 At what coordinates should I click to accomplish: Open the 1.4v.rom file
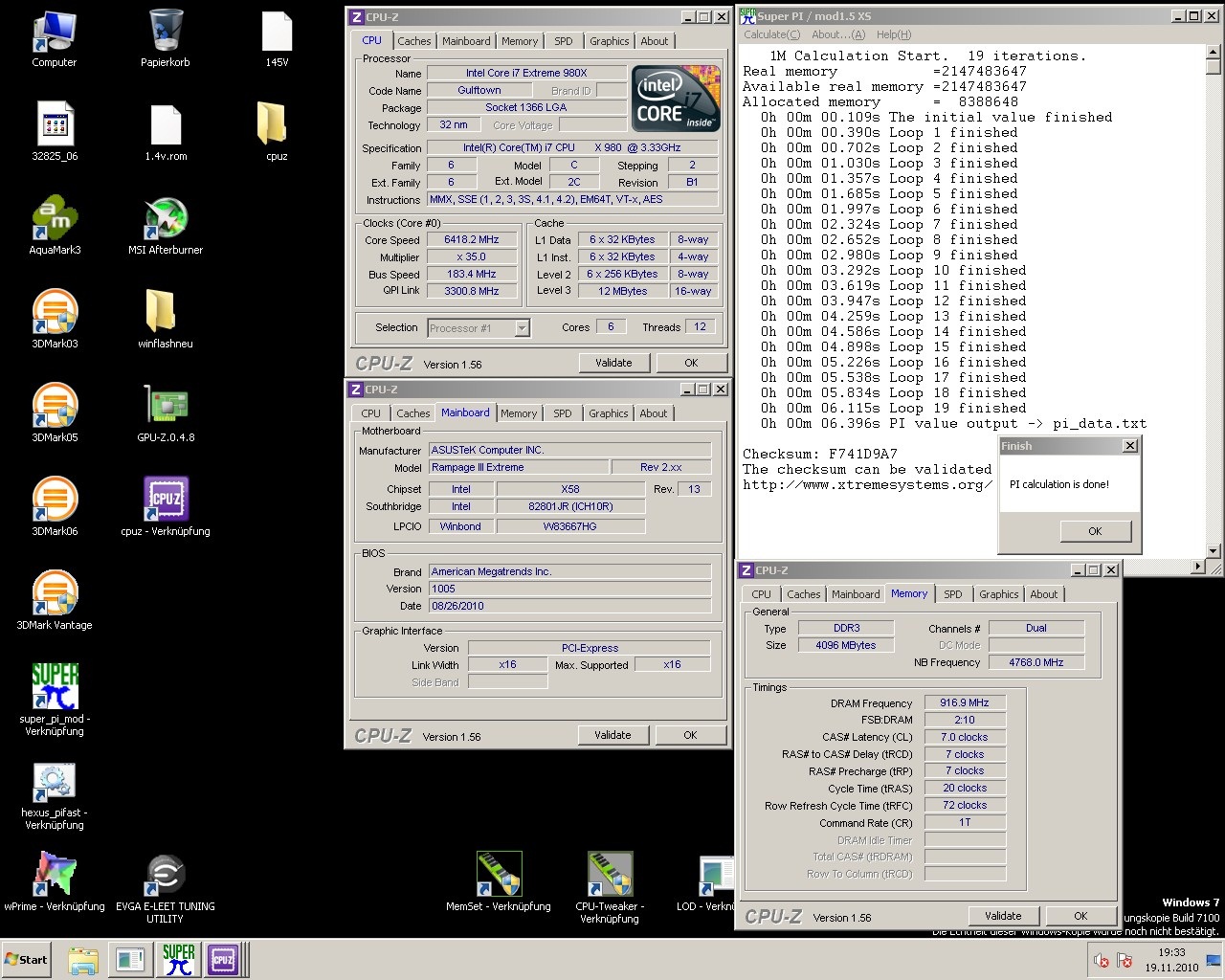click(166, 133)
